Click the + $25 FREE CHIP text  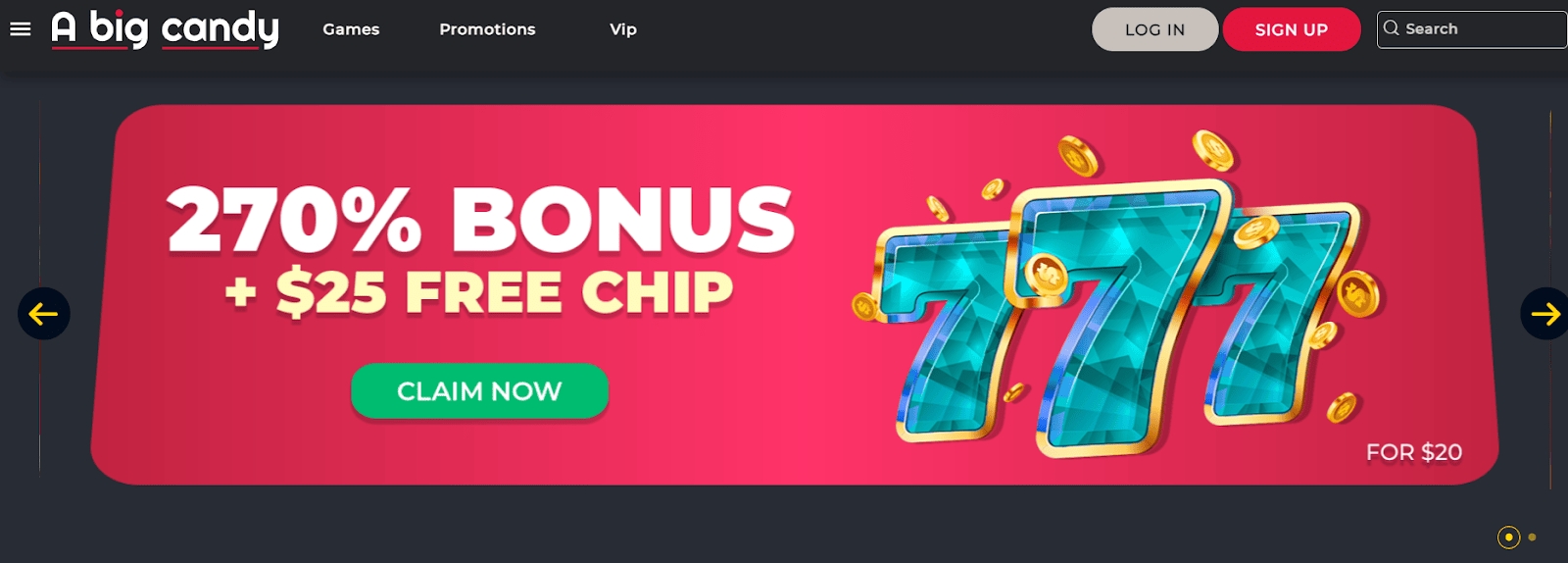point(479,292)
